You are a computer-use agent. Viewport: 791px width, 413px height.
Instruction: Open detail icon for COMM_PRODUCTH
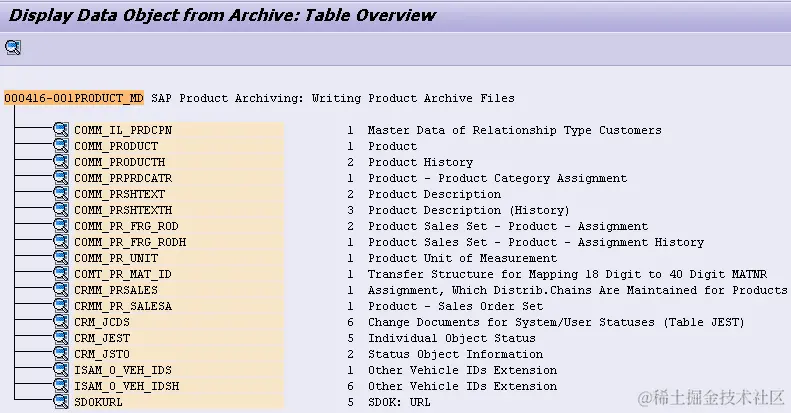61,162
